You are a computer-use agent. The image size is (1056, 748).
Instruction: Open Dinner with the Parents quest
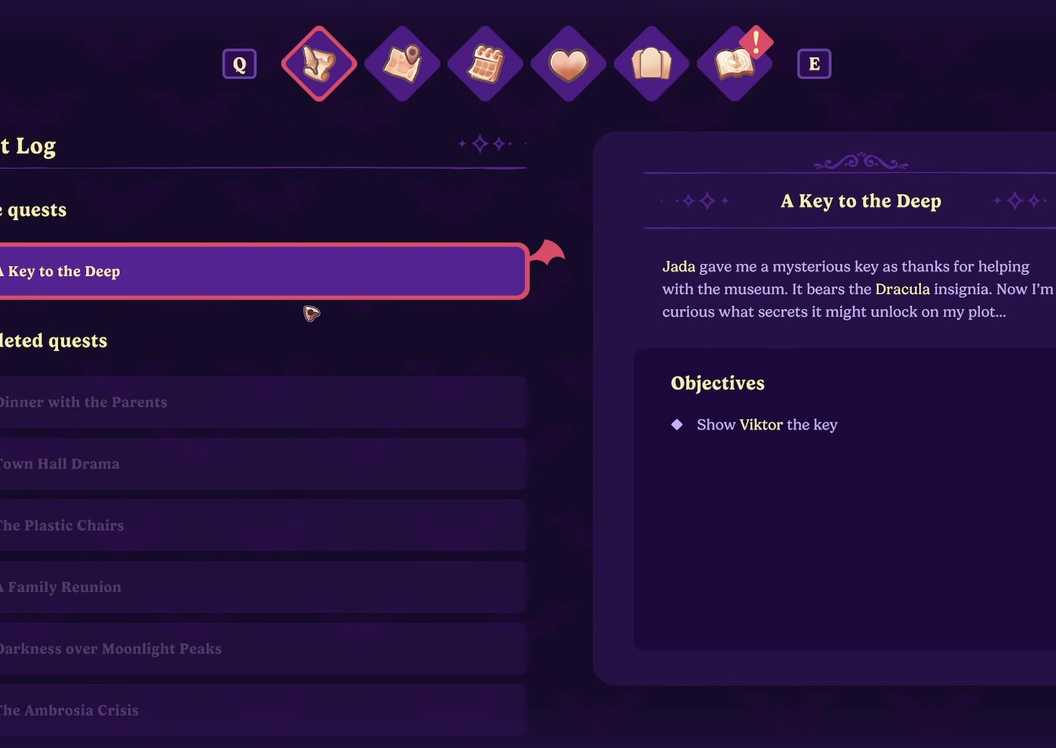click(x=263, y=402)
